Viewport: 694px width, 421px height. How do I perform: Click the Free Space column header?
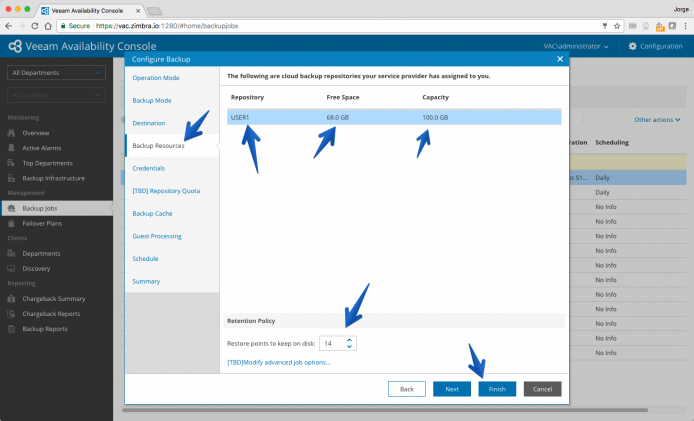pyautogui.click(x=343, y=97)
